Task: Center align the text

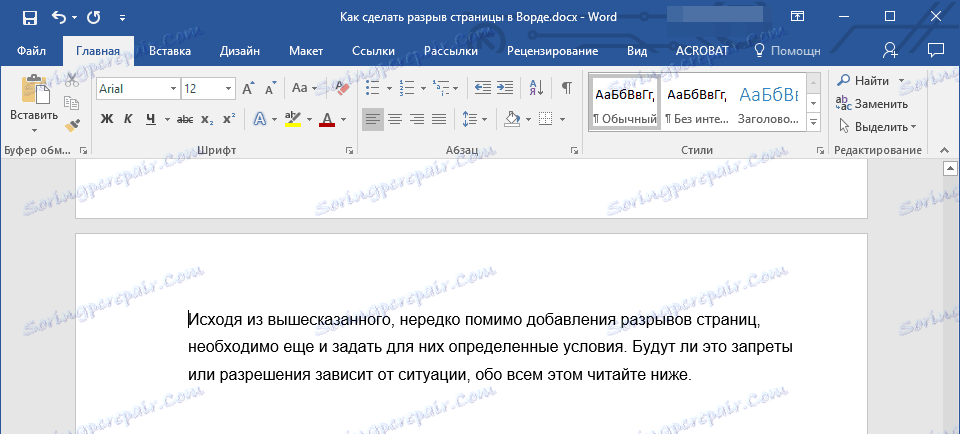Action: pyautogui.click(x=395, y=119)
